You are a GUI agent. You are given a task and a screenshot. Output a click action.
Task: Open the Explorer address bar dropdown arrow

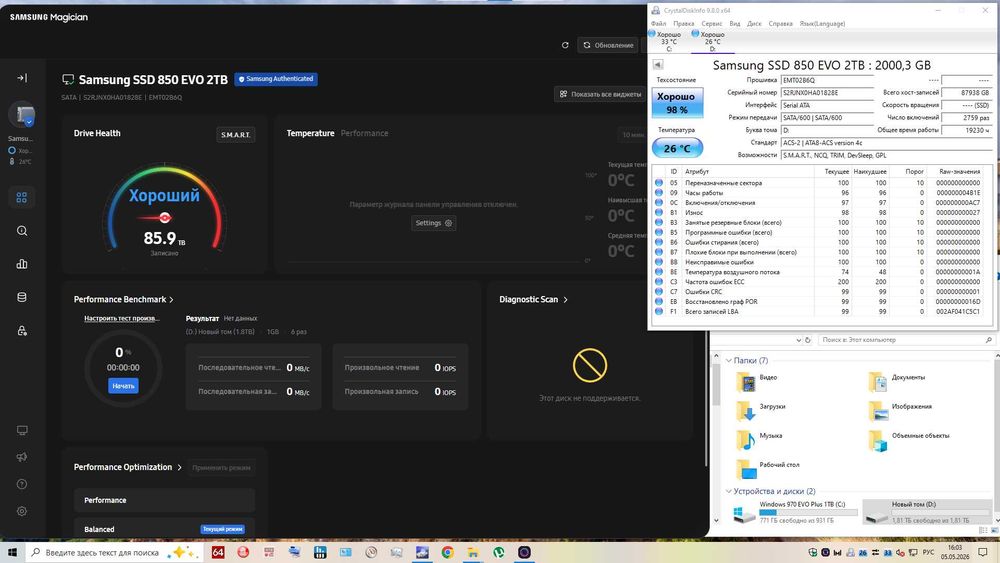[x=798, y=340]
